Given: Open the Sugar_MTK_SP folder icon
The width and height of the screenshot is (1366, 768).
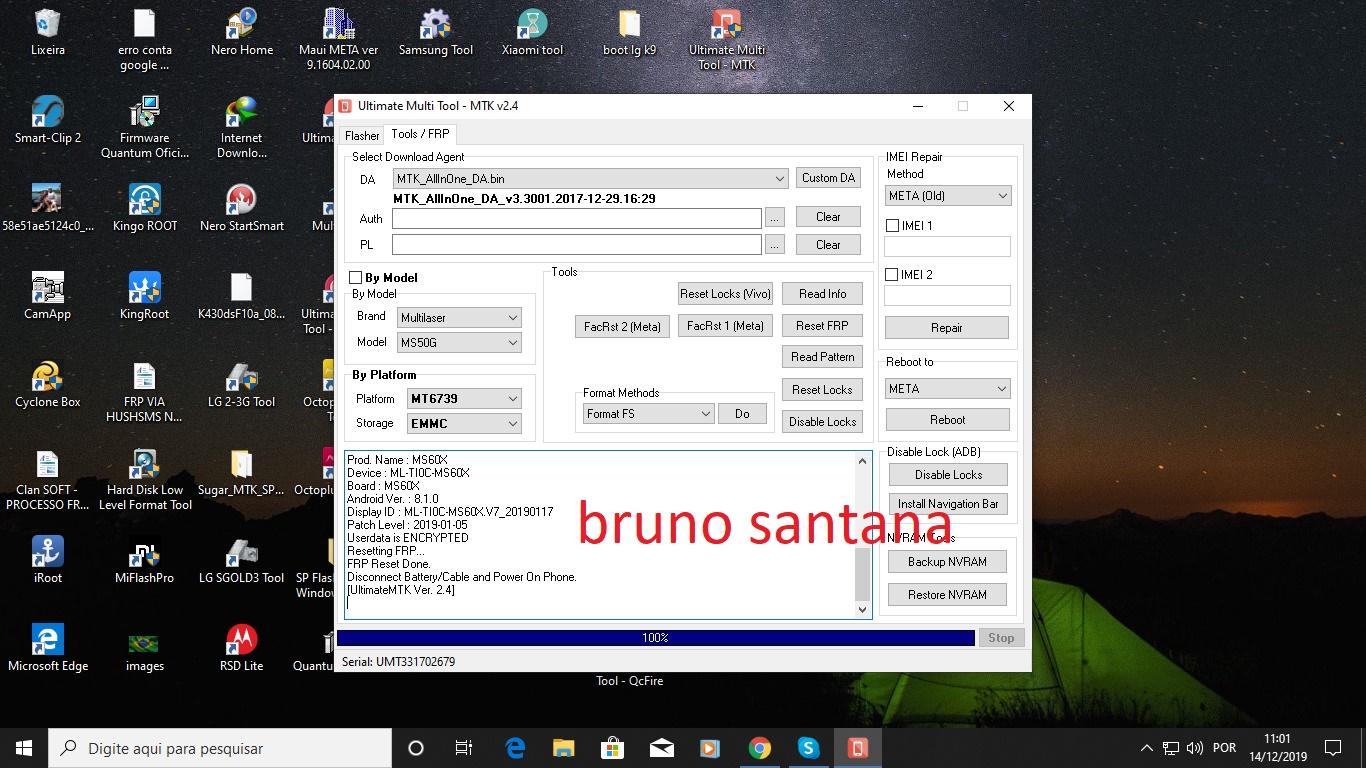Looking at the screenshot, I should pos(242,473).
